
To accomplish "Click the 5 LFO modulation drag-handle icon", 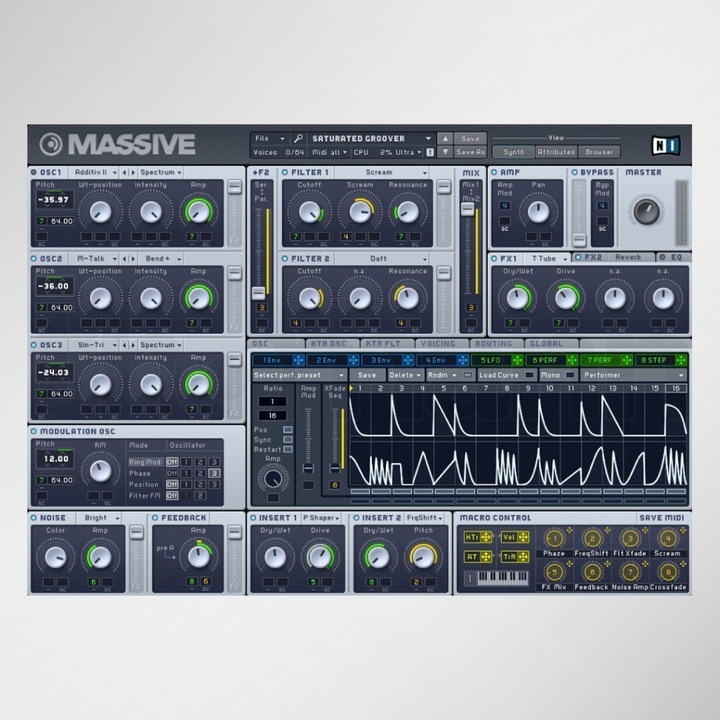I will pos(517,360).
